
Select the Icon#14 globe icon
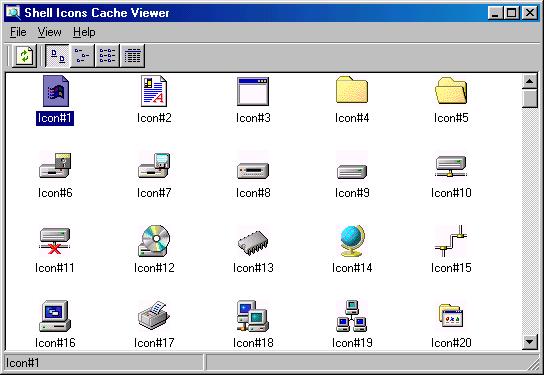pyautogui.click(x=352, y=241)
